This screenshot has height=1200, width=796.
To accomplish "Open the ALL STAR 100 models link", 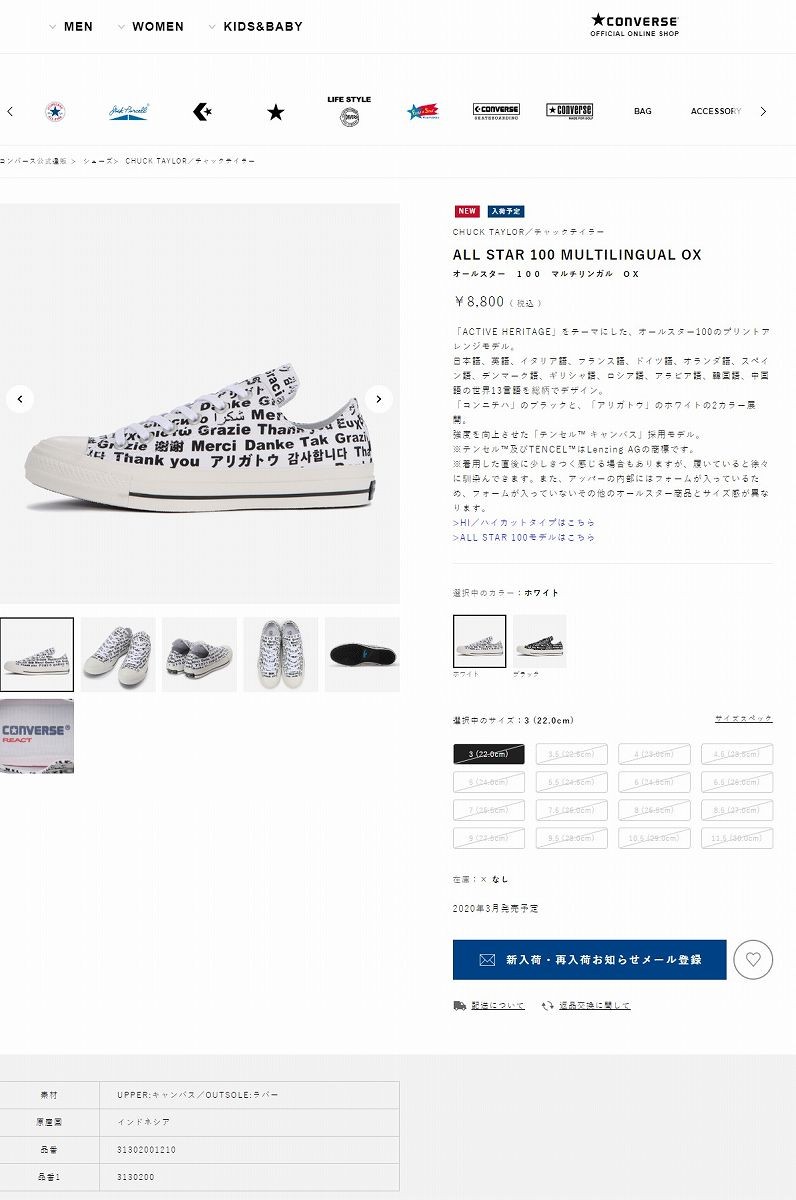I will coord(524,537).
